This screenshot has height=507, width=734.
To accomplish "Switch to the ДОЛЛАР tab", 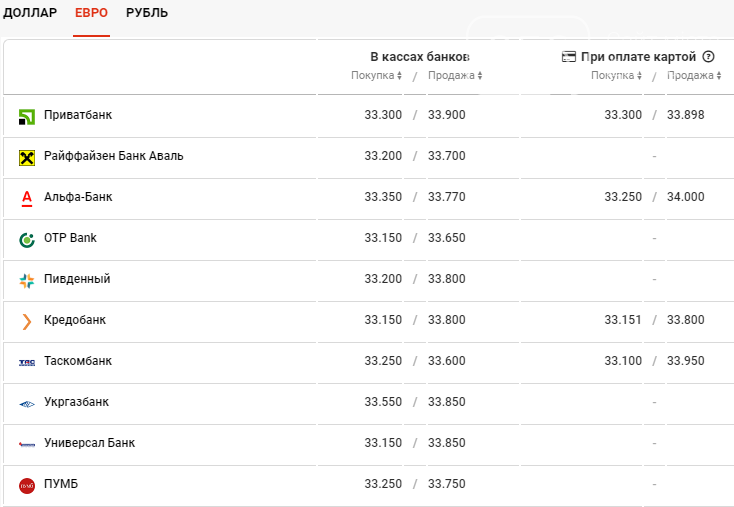I will pyautogui.click(x=30, y=13).
